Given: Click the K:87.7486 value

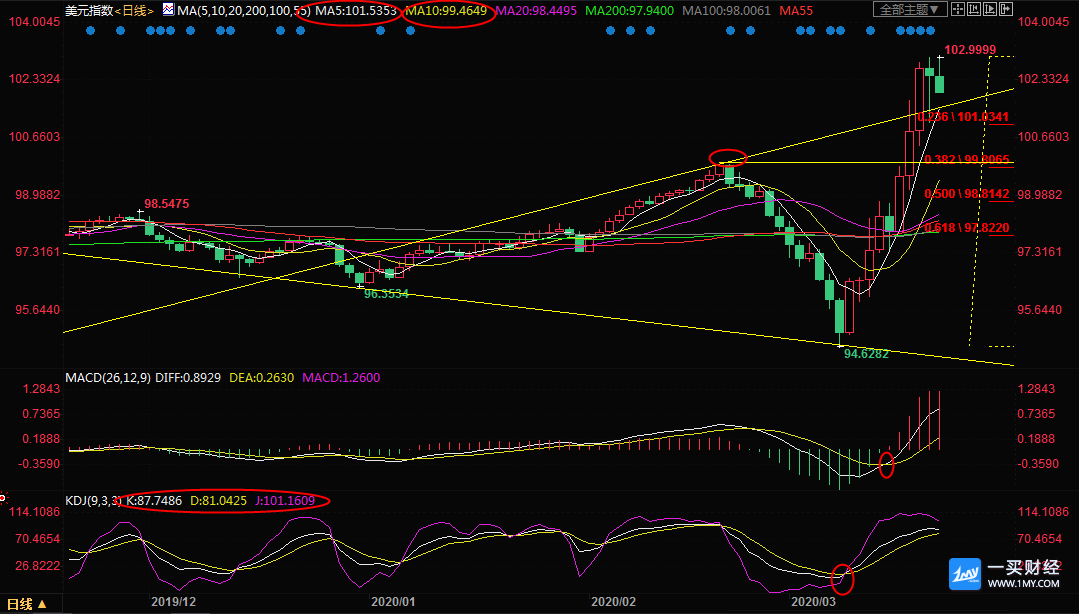Looking at the screenshot, I should tap(154, 500).
